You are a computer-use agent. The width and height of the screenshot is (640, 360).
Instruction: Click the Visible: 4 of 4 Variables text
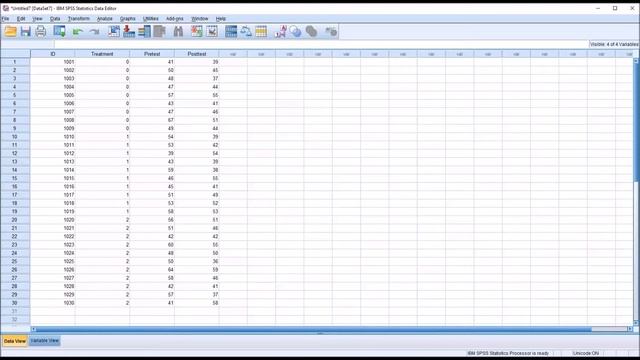(614, 44)
